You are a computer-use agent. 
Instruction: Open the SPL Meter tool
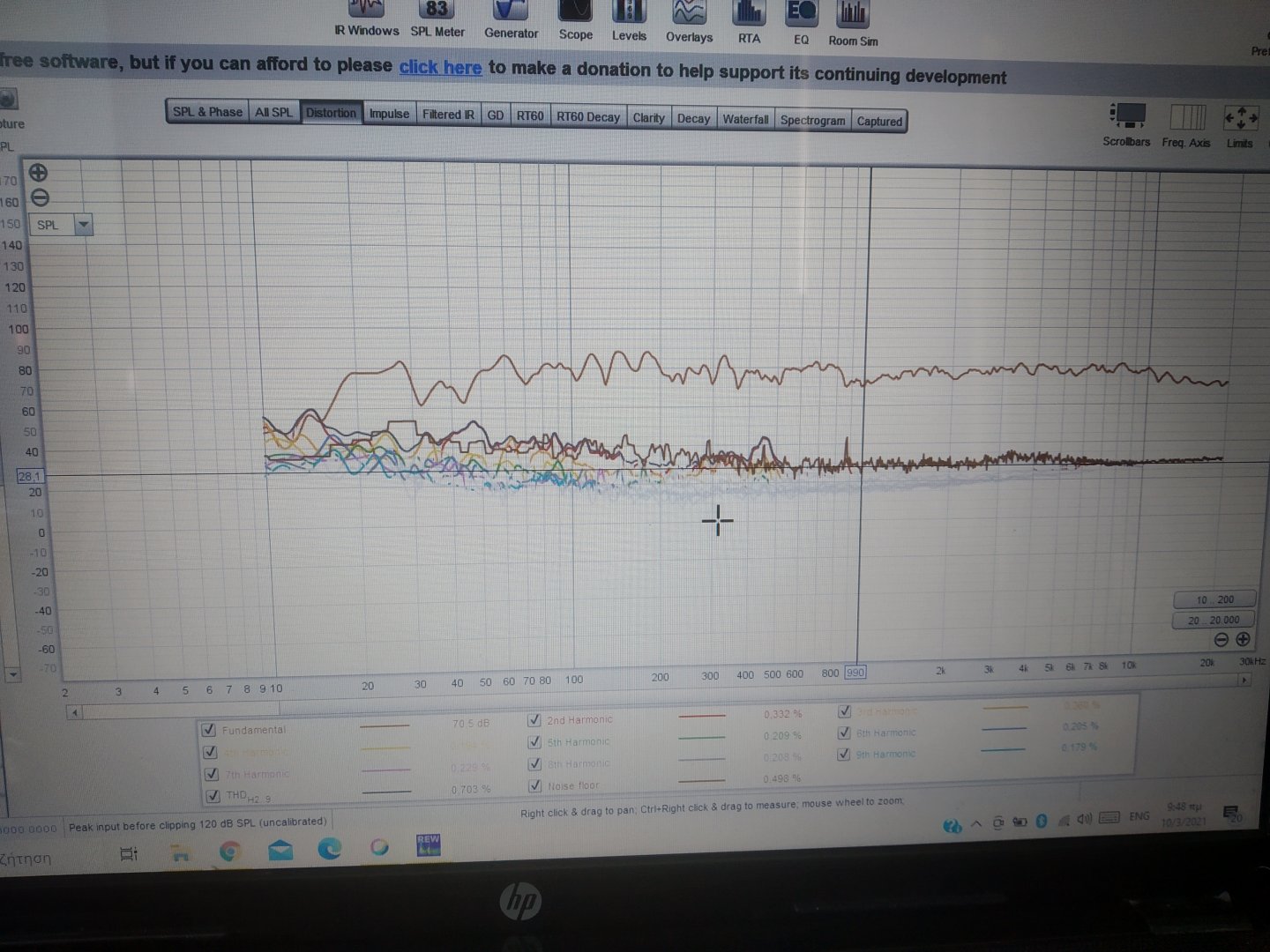tap(437, 19)
